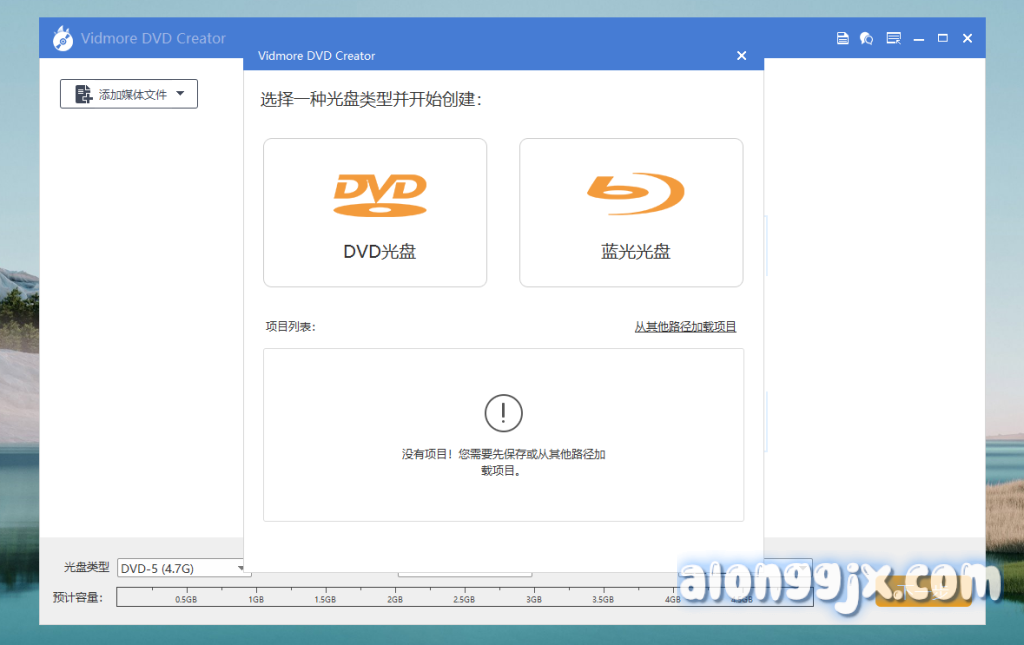Click the Vidmore disc logo in title bar
Screen dimensions: 1024x645
[65, 39]
